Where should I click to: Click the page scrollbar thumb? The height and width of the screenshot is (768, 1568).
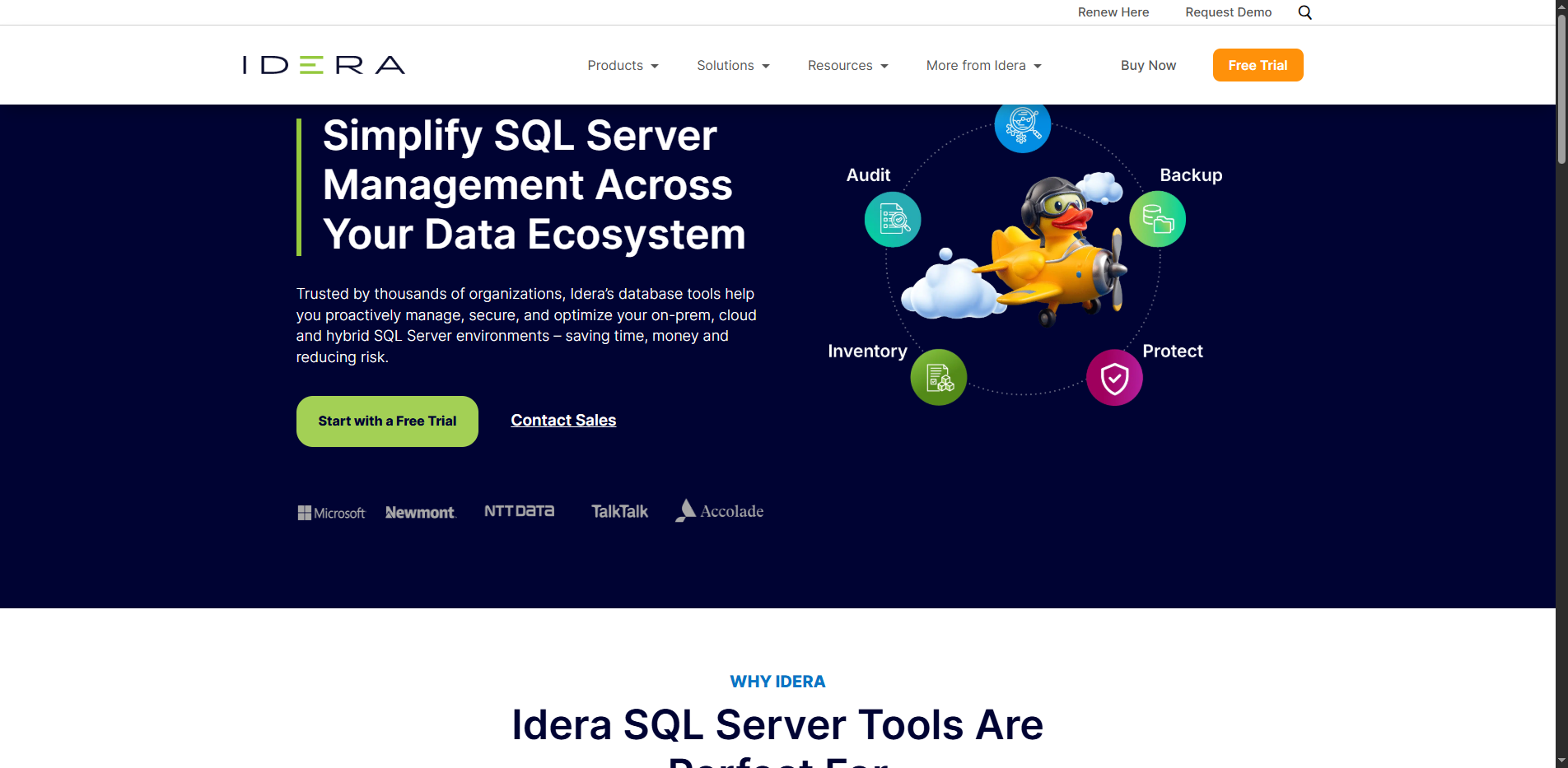point(1561,88)
